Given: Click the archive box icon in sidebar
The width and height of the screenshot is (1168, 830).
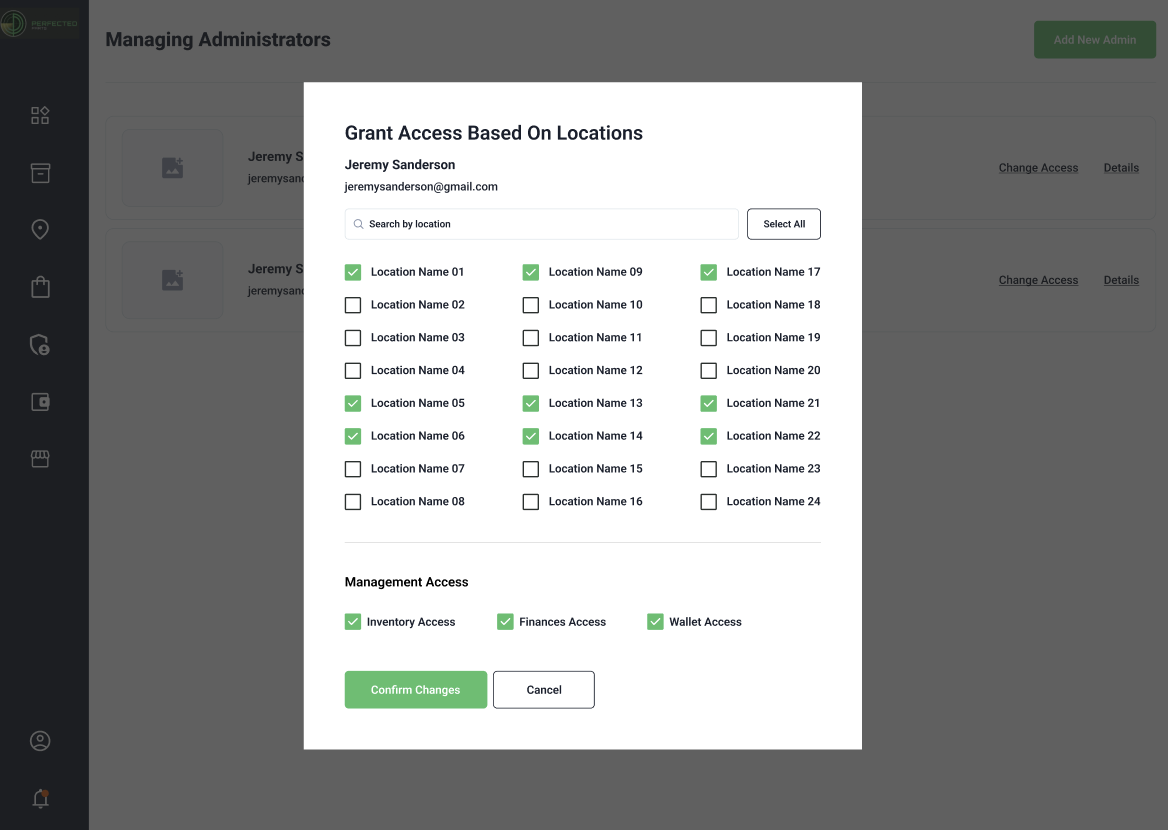Looking at the screenshot, I should tap(40, 173).
